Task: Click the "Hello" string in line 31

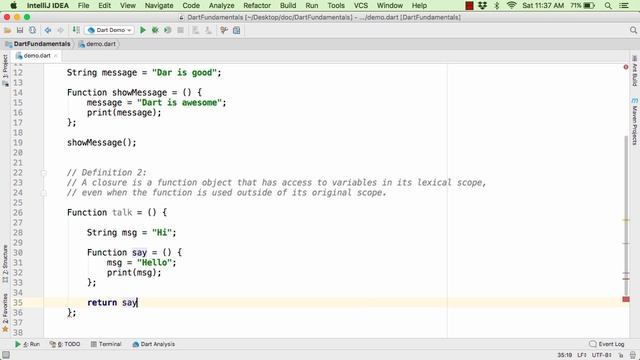Action: click(x=154, y=262)
